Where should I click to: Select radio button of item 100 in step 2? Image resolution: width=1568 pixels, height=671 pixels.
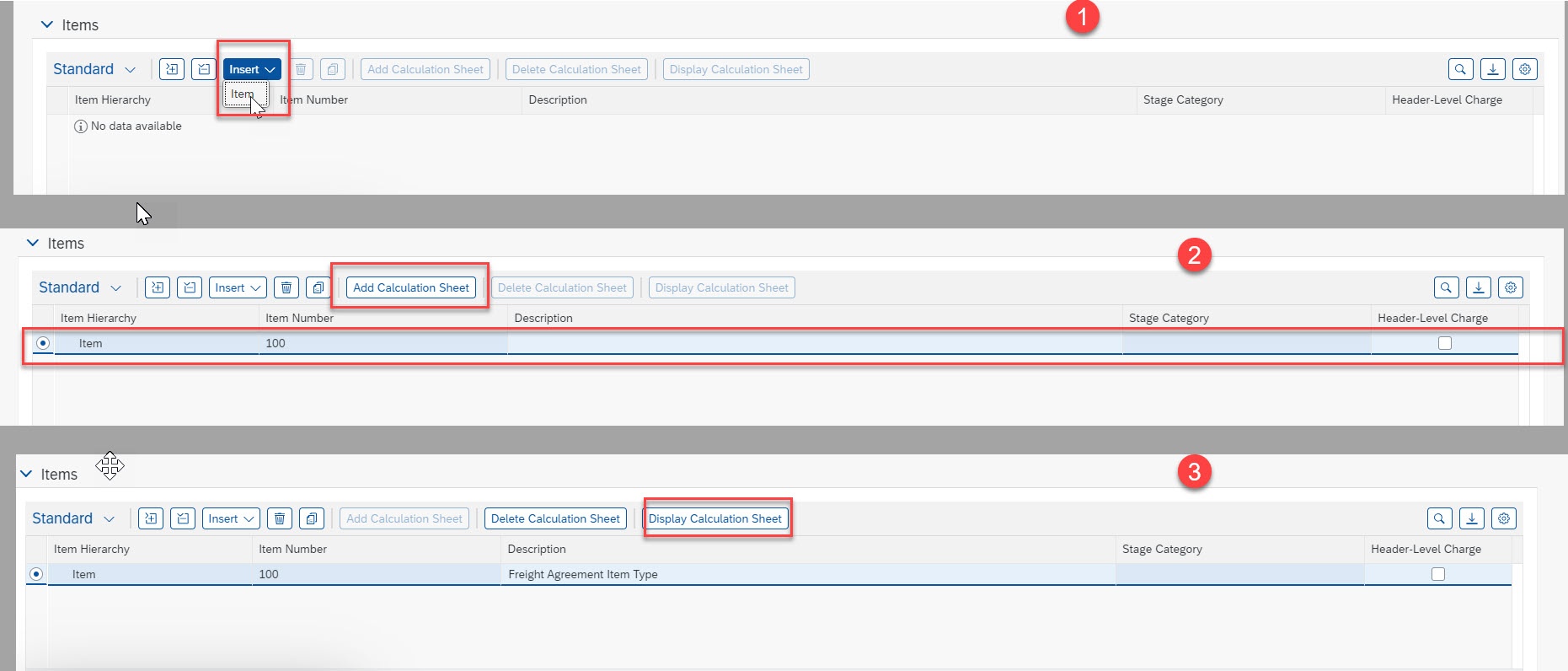(43, 343)
